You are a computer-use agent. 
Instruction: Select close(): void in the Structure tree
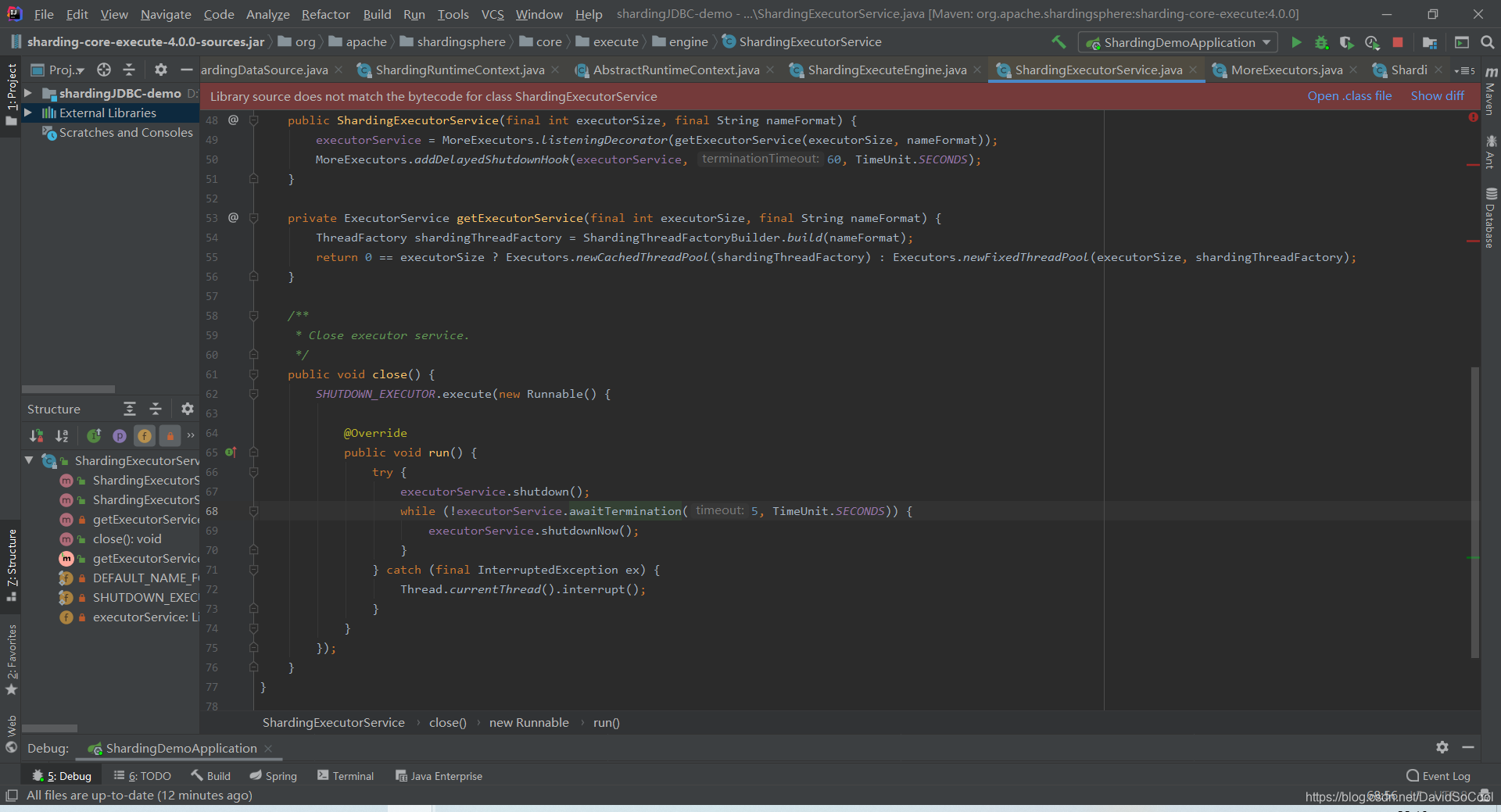point(127,539)
